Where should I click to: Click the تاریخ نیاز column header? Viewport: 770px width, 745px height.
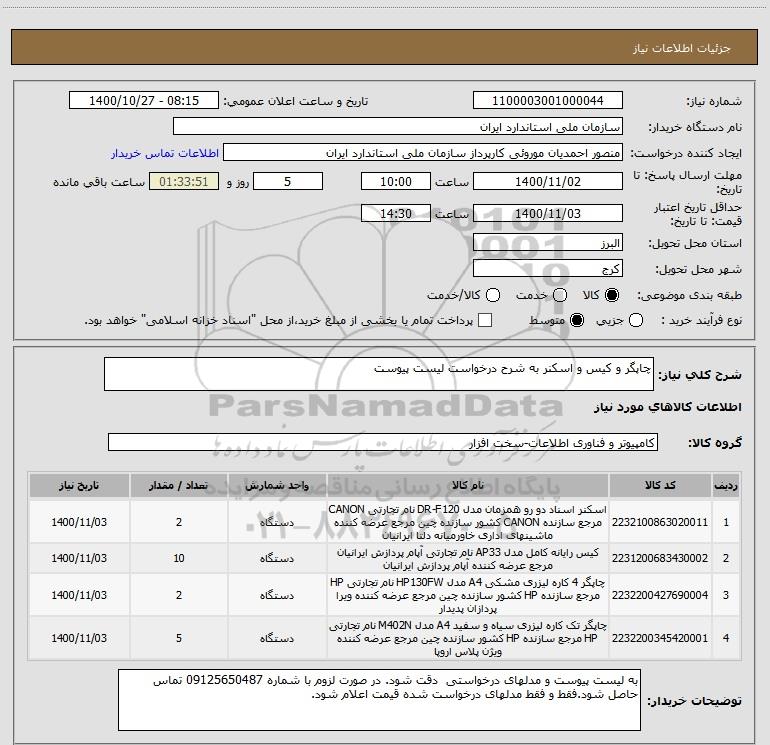click(x=79, y=485)
